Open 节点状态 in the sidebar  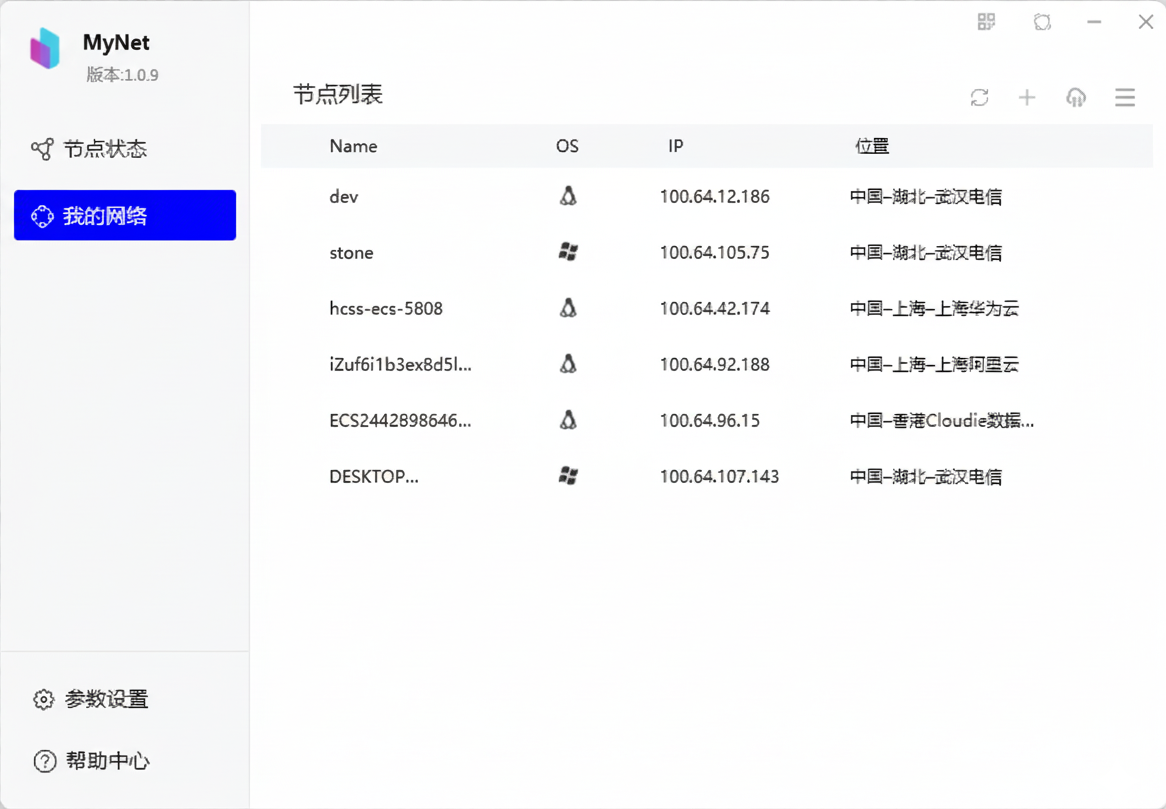[x=105, y=149]
